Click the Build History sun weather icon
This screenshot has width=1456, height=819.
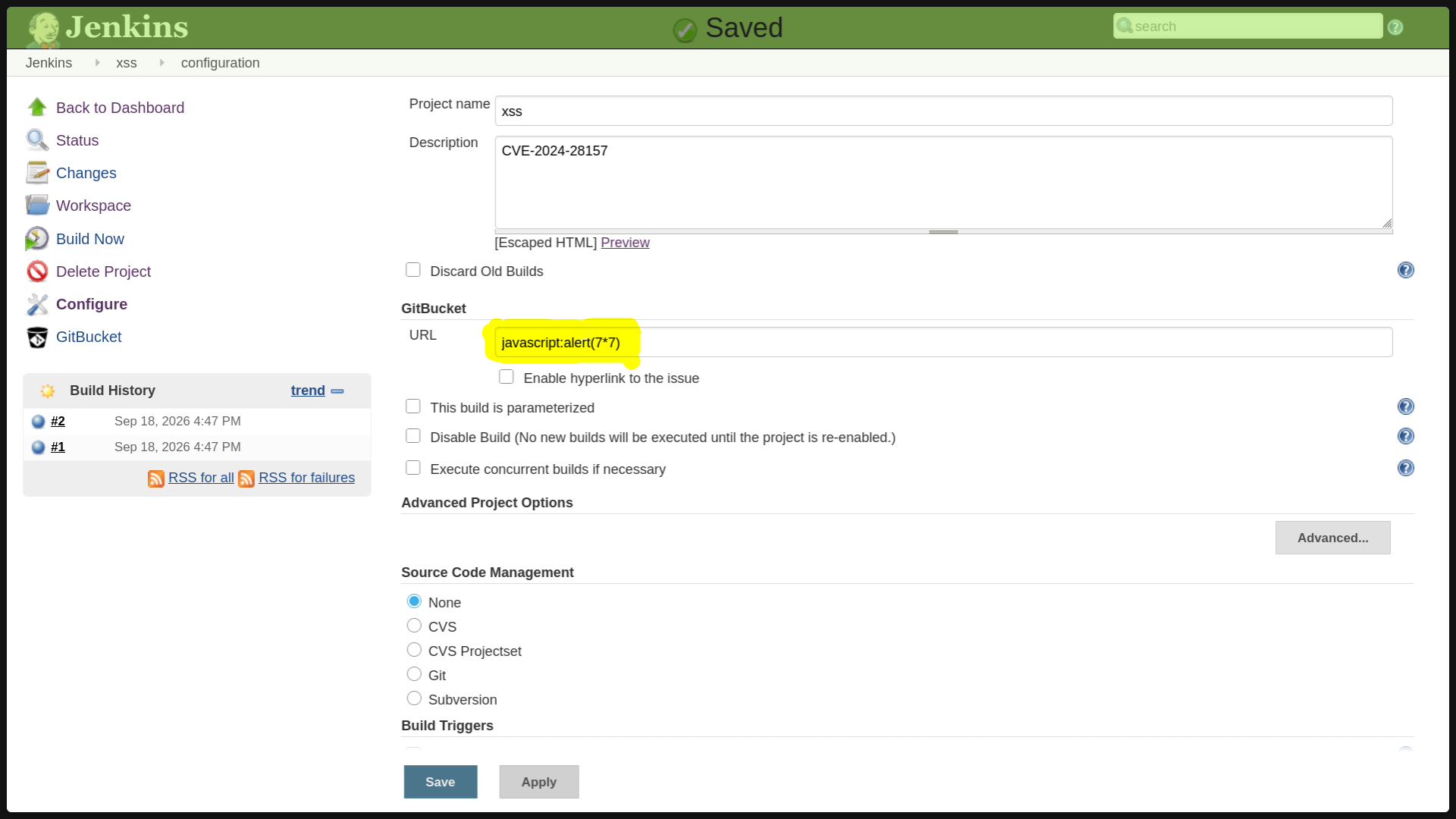pyautogui.click(x=48, y=391)
